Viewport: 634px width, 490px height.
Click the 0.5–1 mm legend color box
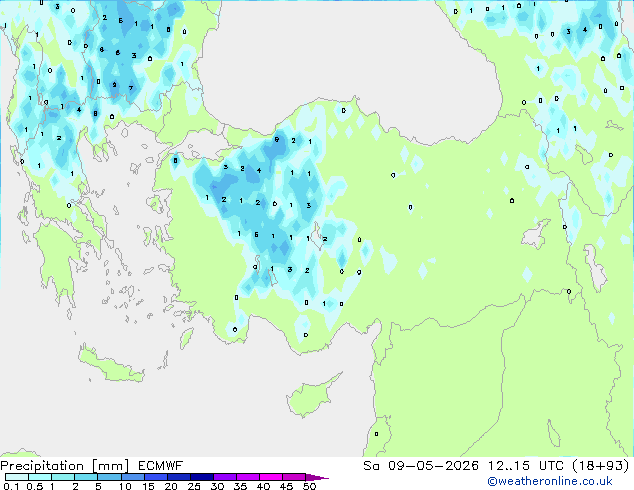tap(40, 477)
